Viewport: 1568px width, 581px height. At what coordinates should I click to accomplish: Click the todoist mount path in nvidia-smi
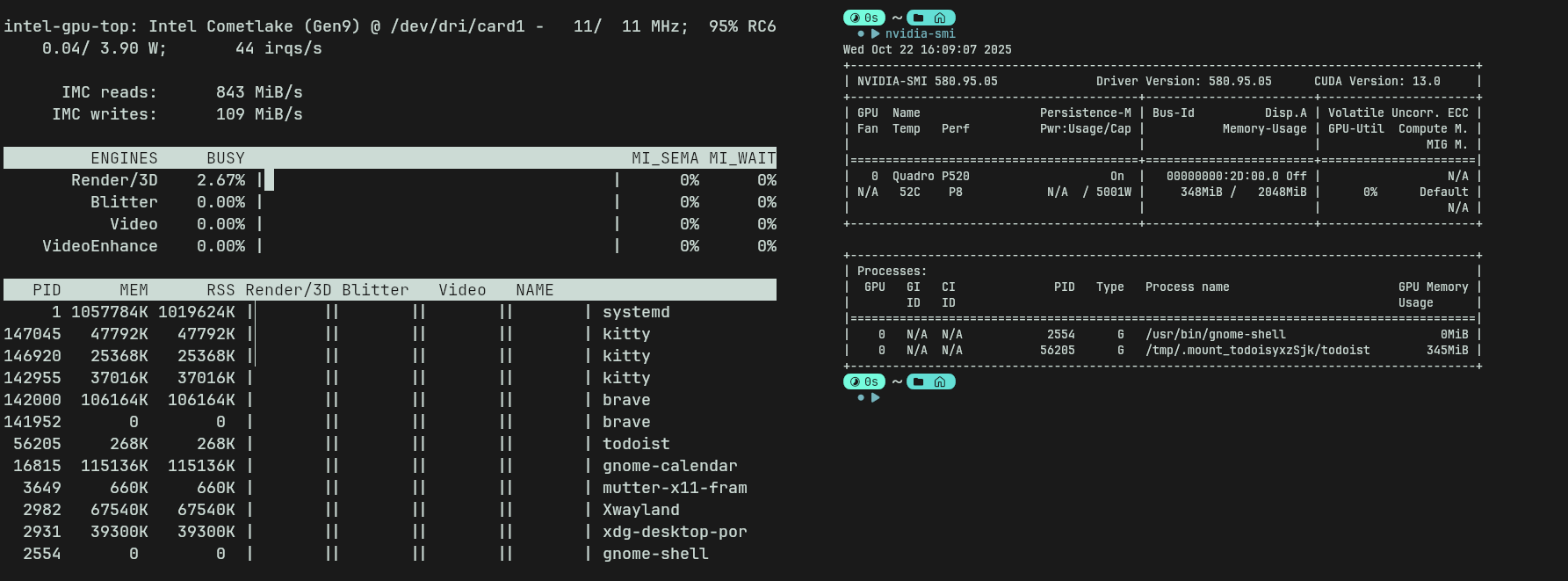(1257, 351)
